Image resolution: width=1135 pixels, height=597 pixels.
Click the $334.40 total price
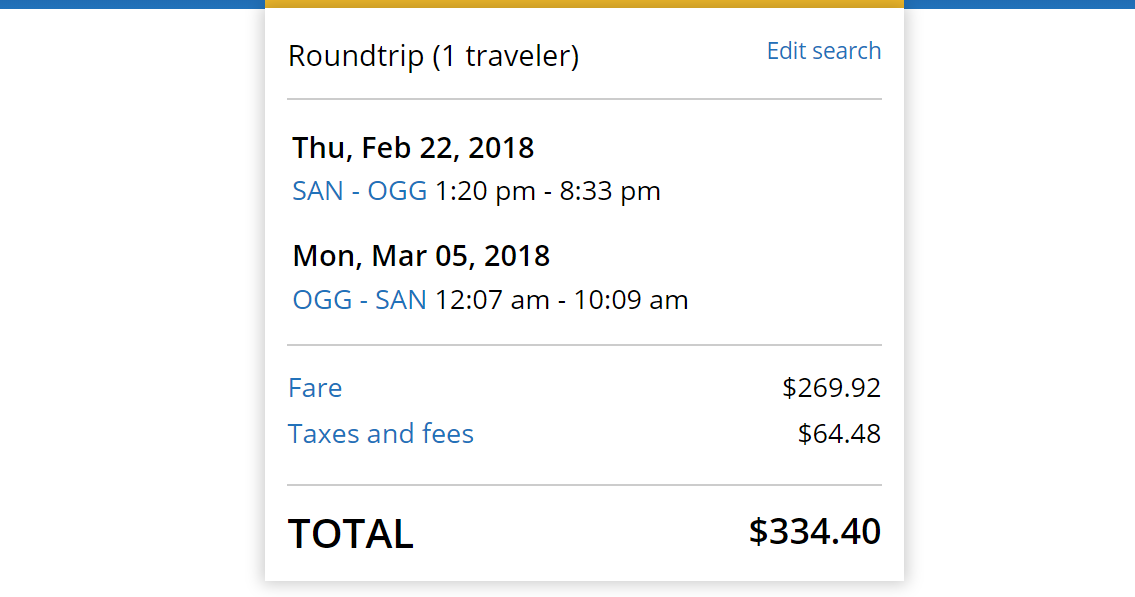(814, 532)
